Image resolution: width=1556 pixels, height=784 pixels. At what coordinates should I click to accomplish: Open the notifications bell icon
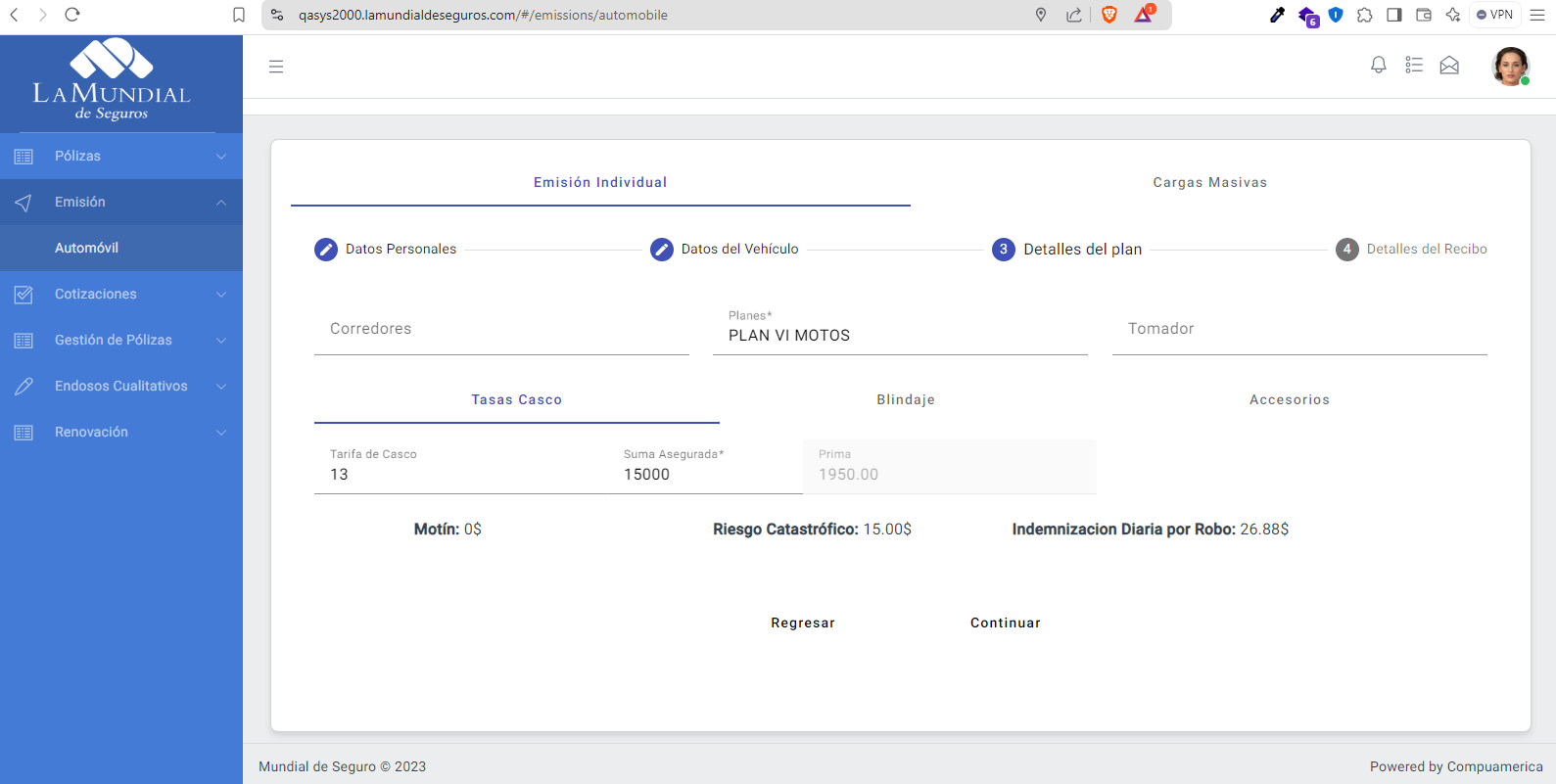[x=1378, y=66]
